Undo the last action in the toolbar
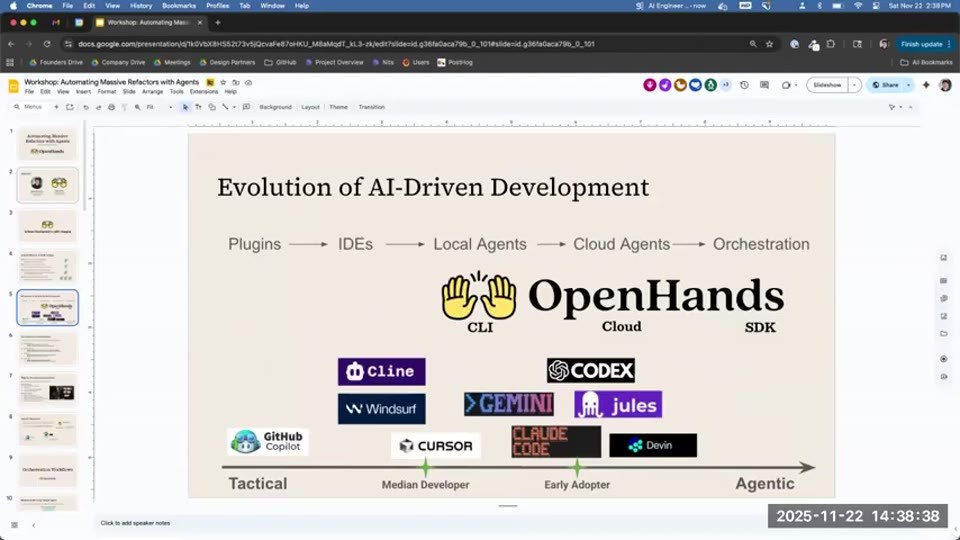This screenshot has width=960, height=540. coord(86,107)
